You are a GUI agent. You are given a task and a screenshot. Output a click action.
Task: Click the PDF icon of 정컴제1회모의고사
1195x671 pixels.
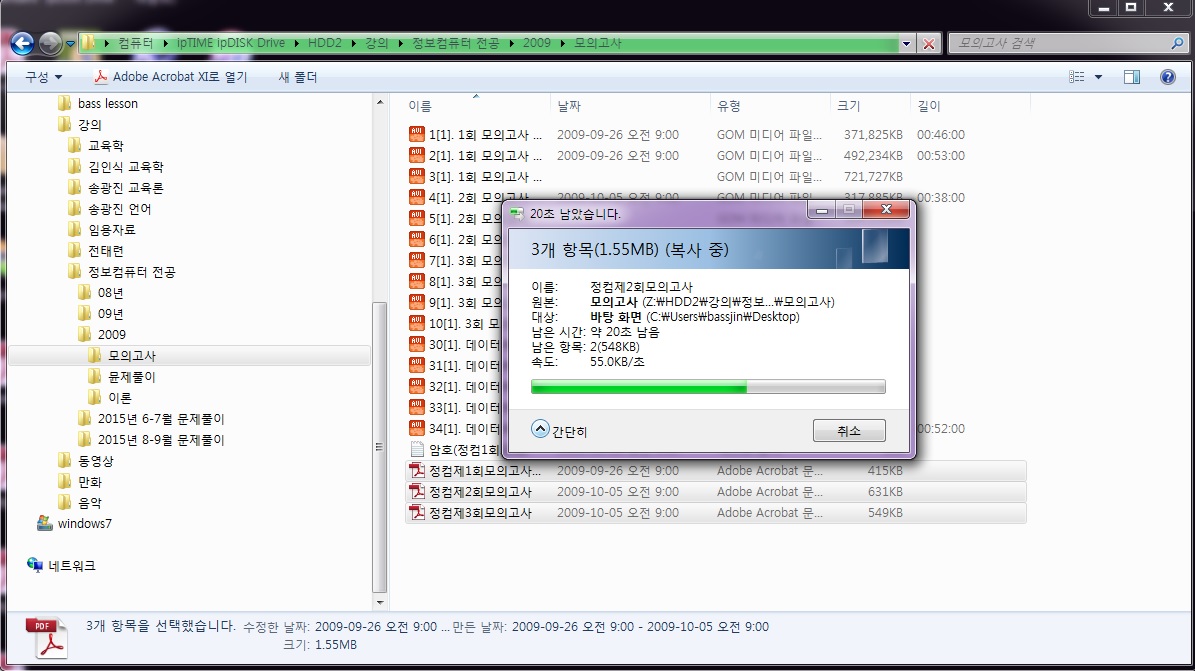[x=416, y=470]
